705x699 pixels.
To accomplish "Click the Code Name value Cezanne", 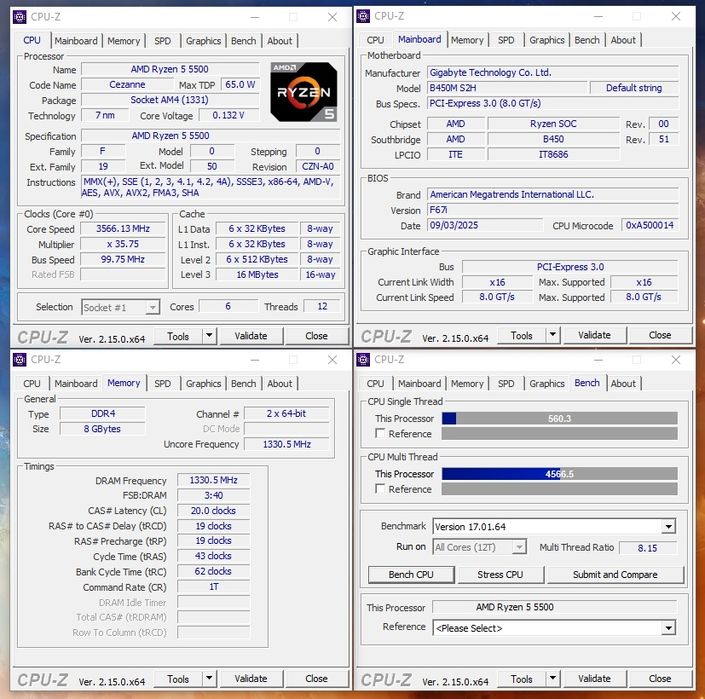I will [x=127, y=85].
